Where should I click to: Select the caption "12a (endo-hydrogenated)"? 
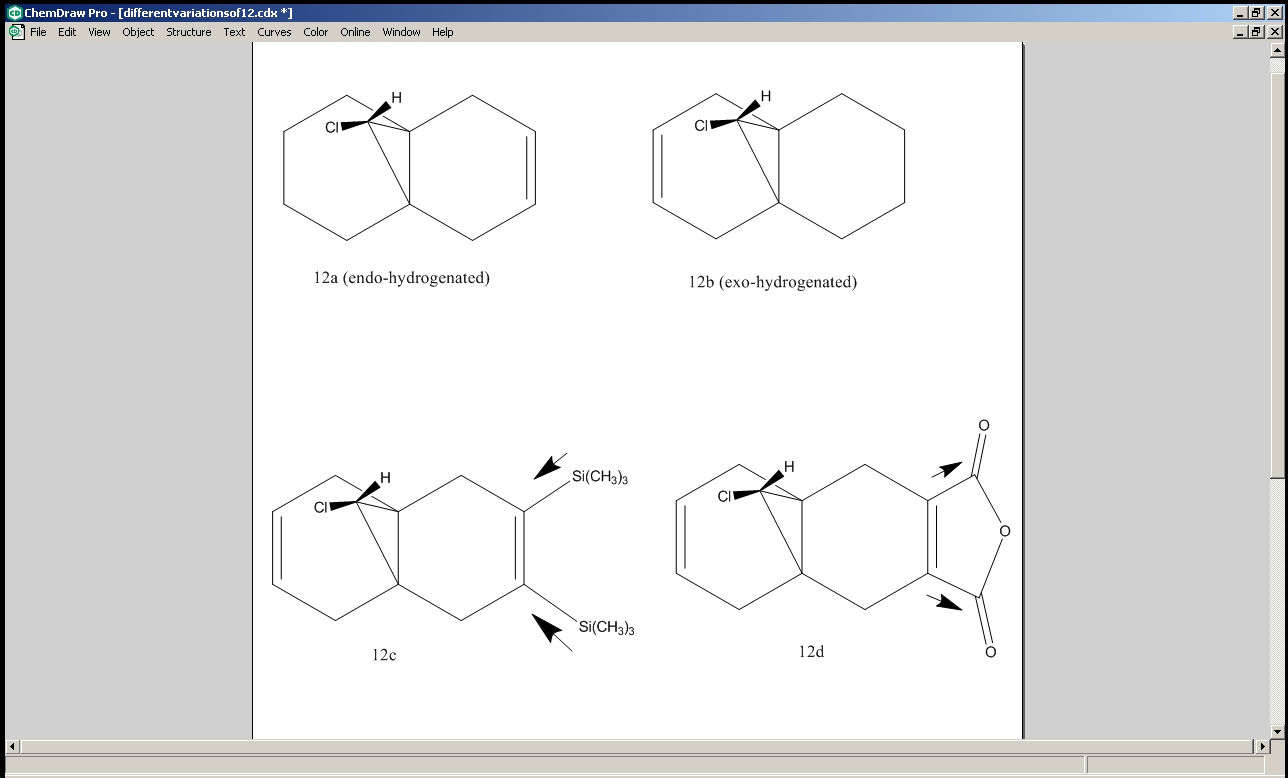click(401, 278)
